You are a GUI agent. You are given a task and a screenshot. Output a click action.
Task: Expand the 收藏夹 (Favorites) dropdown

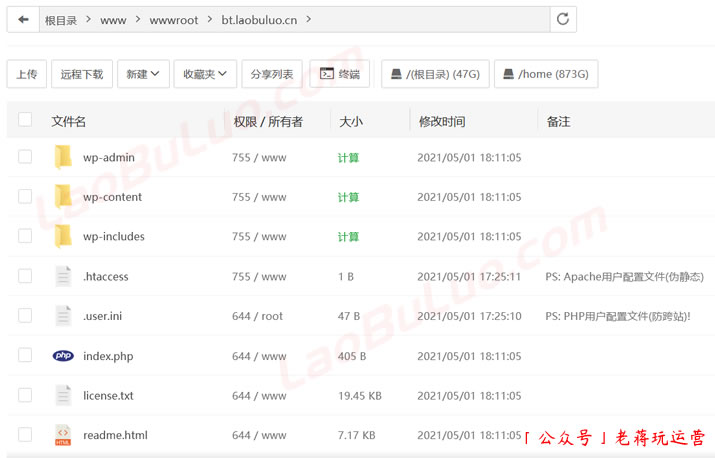(x=205, y=74)
